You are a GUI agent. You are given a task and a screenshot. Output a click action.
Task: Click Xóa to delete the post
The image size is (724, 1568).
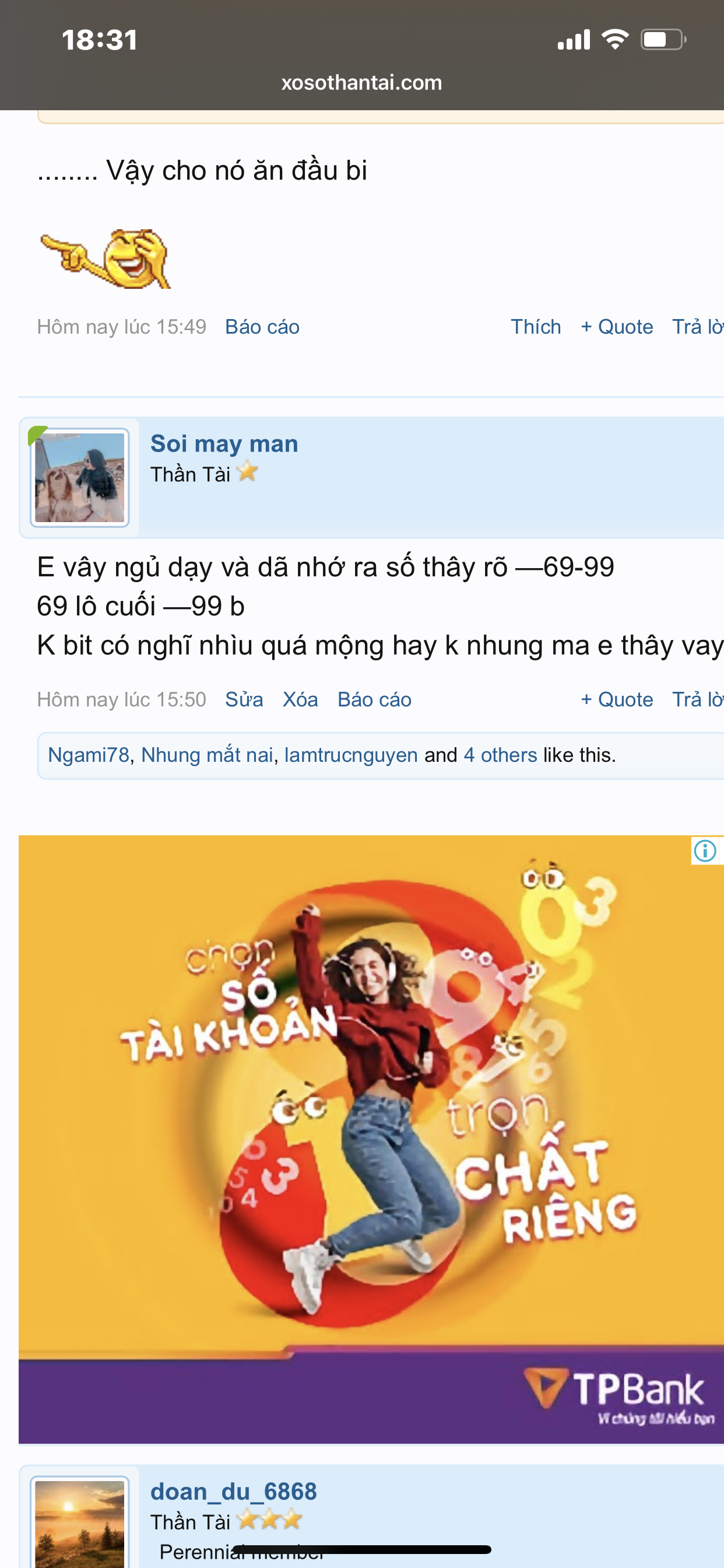[300, 699]
